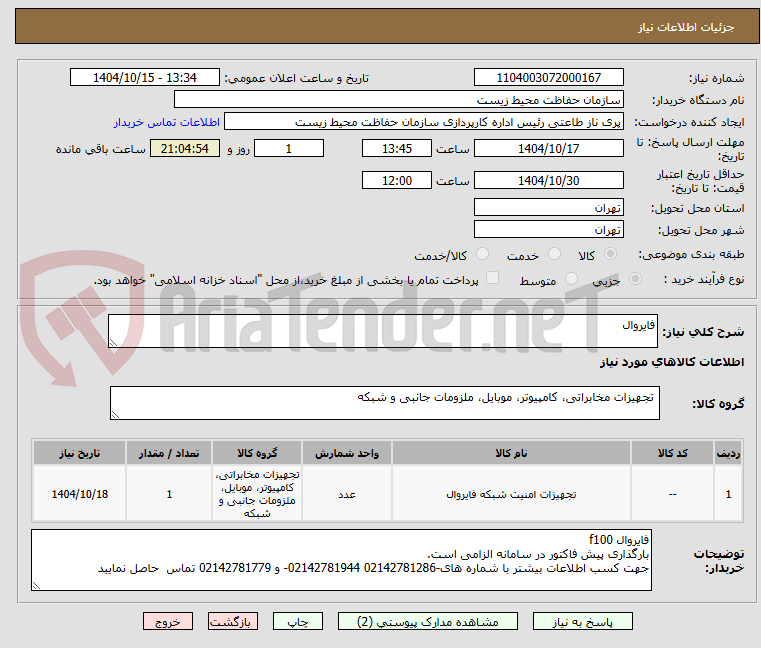
Task: Click the buyer organization name field
Action: (x=398, y=100)
